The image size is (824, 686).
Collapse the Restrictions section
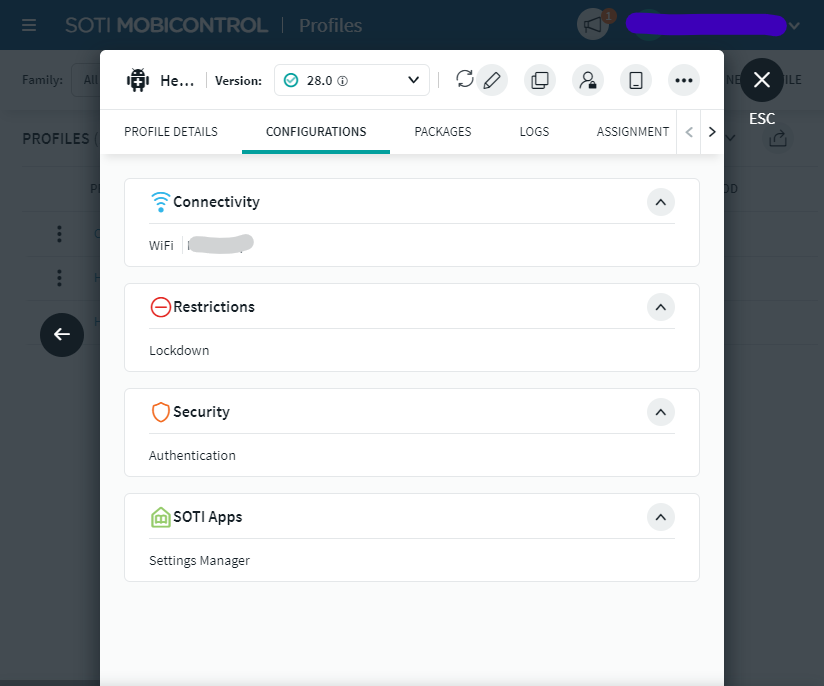(660, 307)
